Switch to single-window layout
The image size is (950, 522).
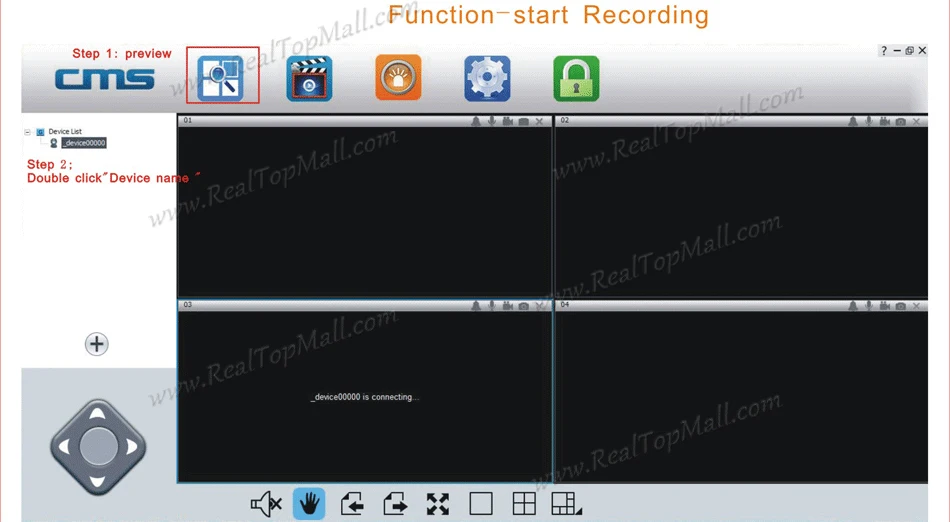point(481,504)
